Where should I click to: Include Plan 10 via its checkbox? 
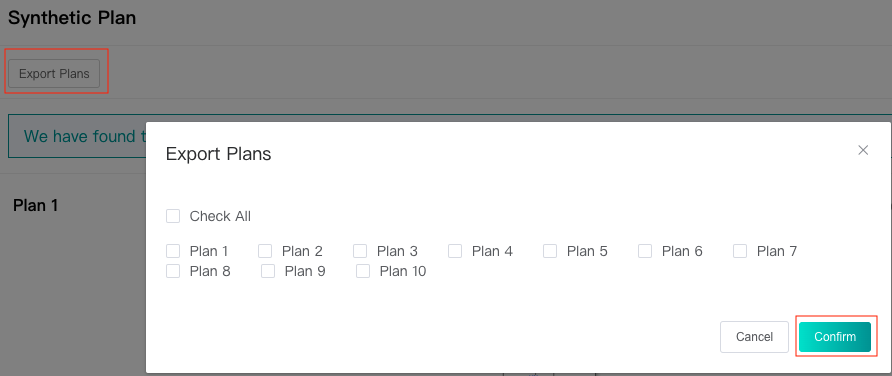click(x=363, y=271)
